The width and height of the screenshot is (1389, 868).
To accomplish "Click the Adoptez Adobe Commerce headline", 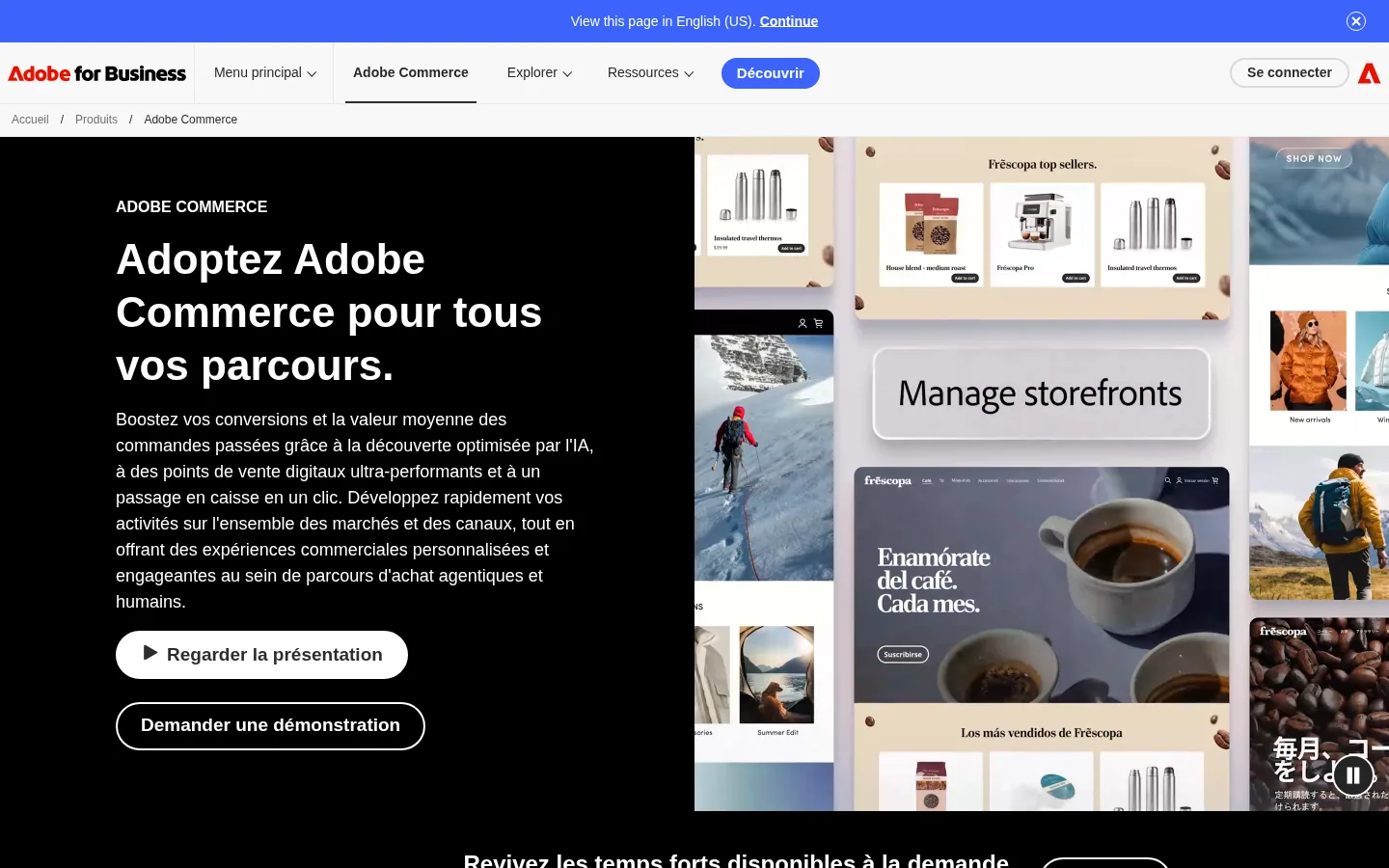I will tap(329, 312).
